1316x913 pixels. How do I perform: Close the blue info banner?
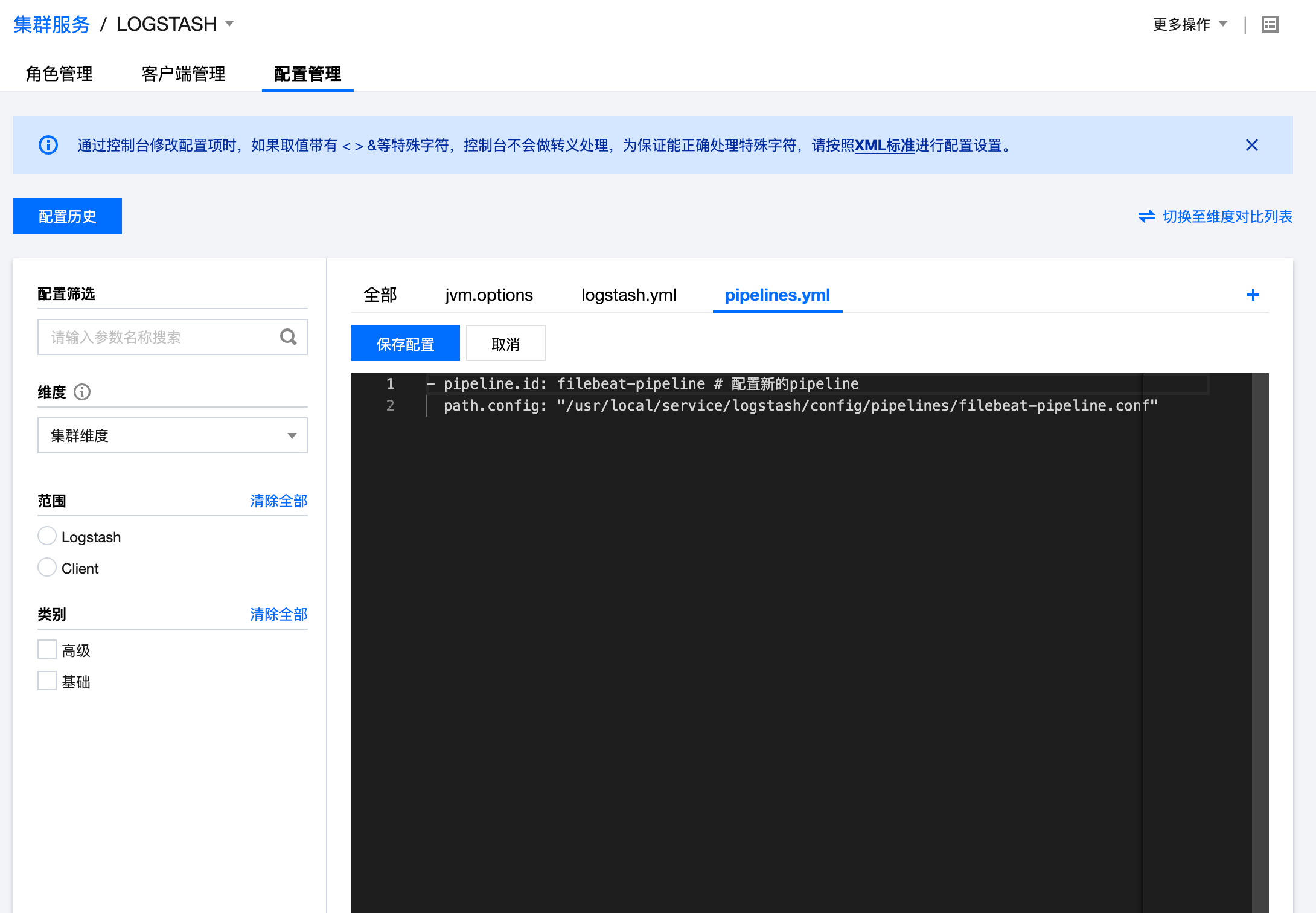click(x=1251, y=145)
